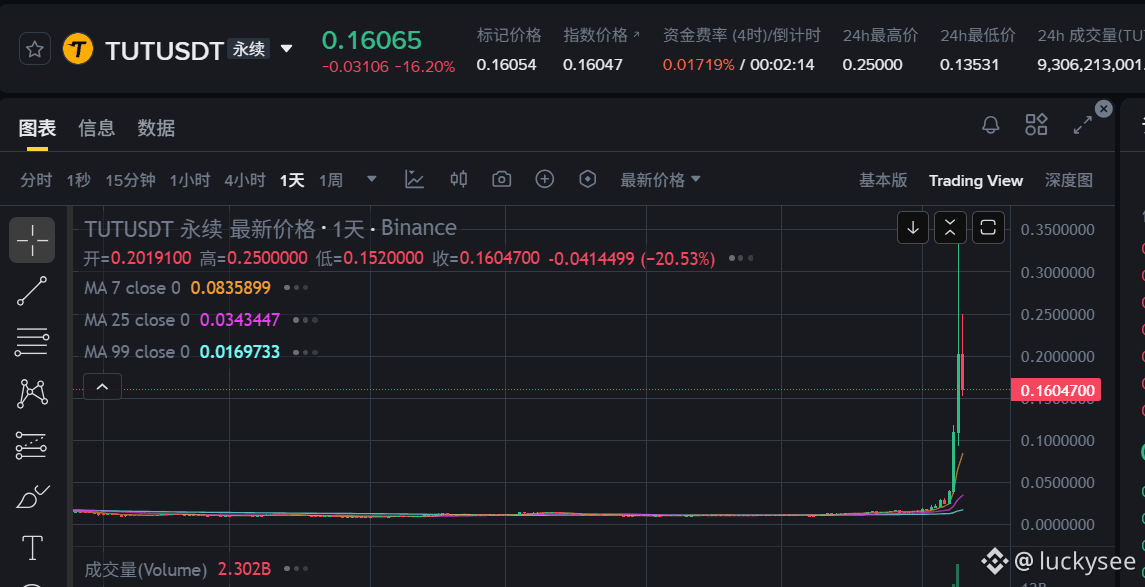The width and height of the screenshot is (1145, 587).
Task: Click the last price 0.16065
Action: [x=372, y=40]
